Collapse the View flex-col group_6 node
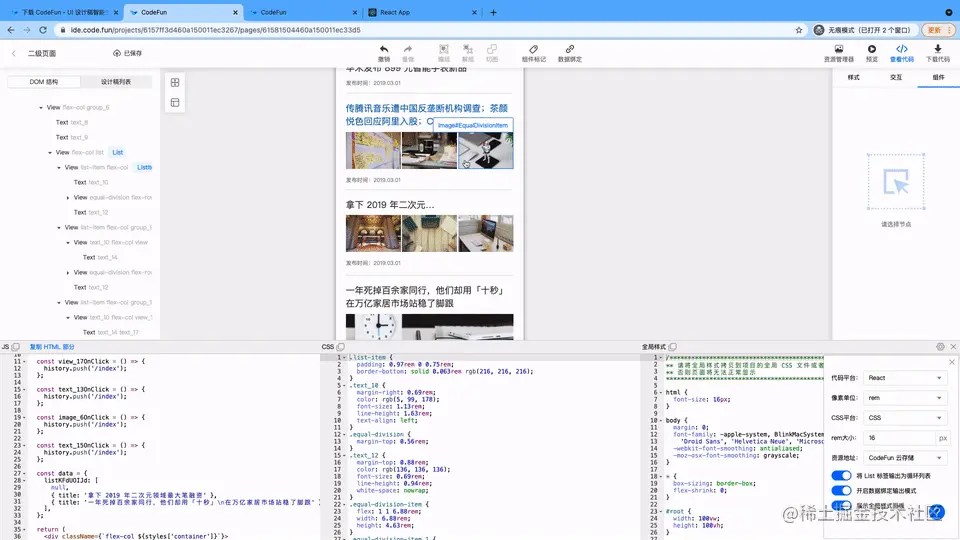The height and width of the screenshot is (540, 960). [41, 108]
